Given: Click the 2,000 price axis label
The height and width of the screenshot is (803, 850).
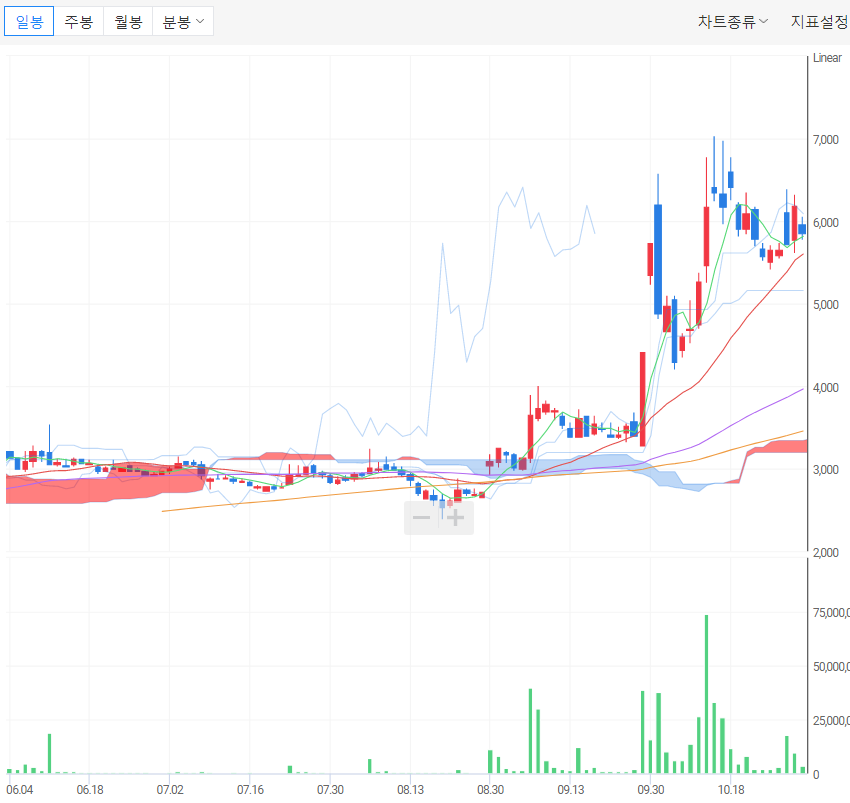Looking at the screenshot, I should pos(826,553).
